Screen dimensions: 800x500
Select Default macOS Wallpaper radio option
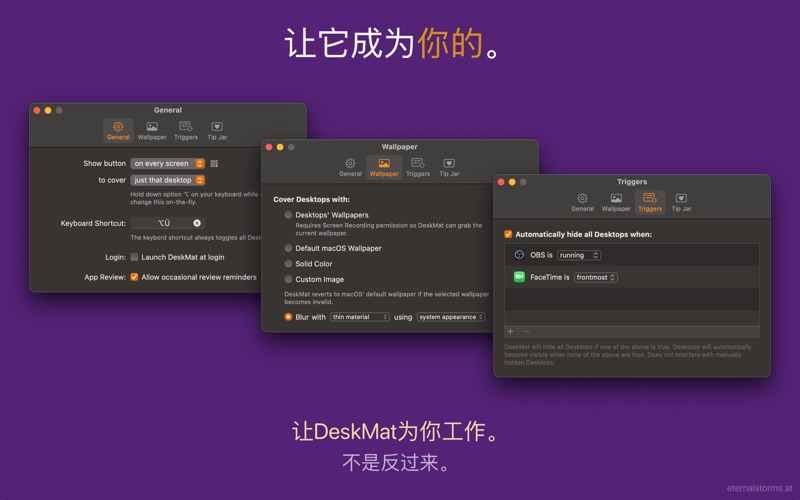click(x=288, y=248)
